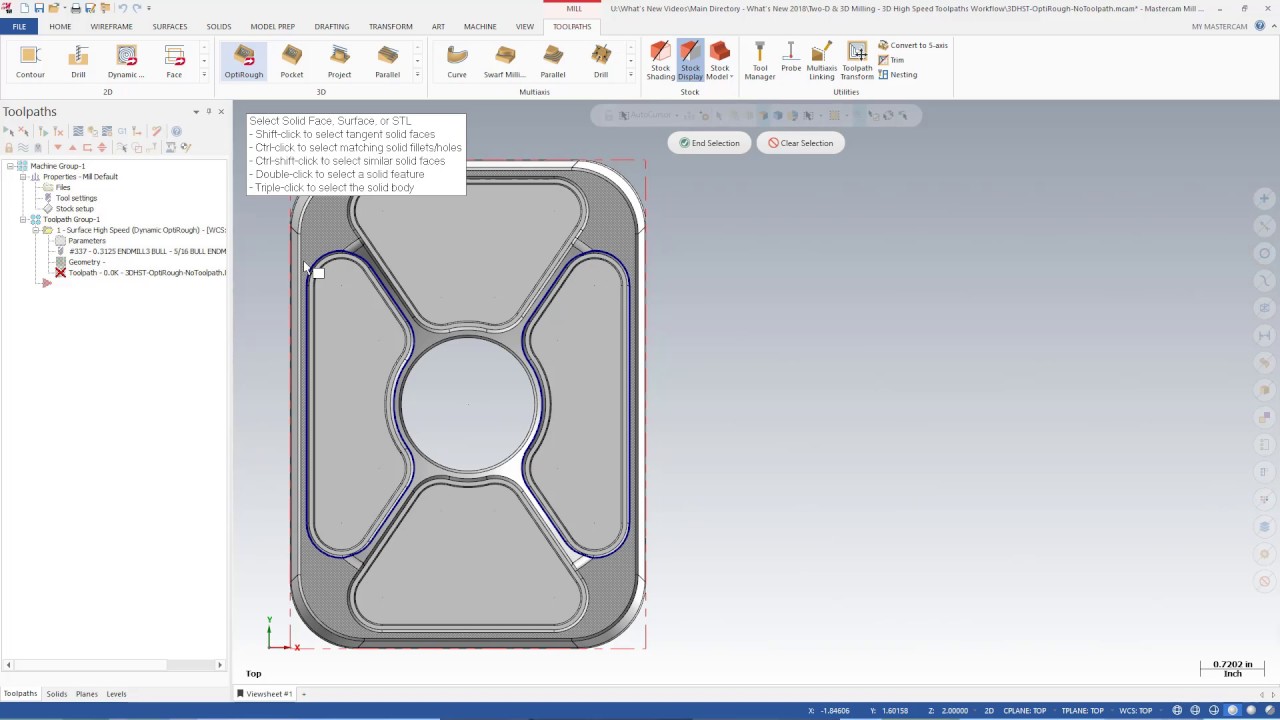This screenshot has width=1280, height=720.
Task: Select the Parameters tree item
Action: point(86,241)
